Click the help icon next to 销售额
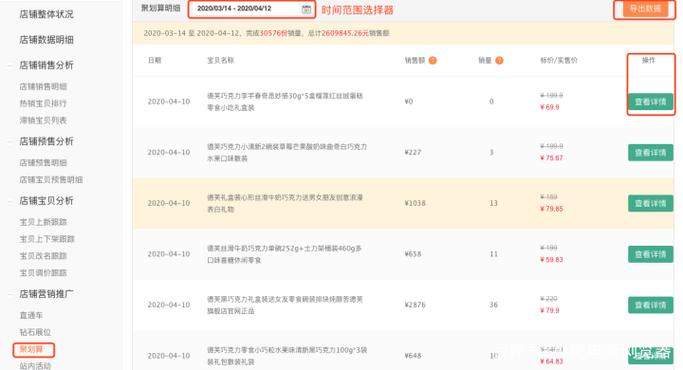 pos(433,61)
